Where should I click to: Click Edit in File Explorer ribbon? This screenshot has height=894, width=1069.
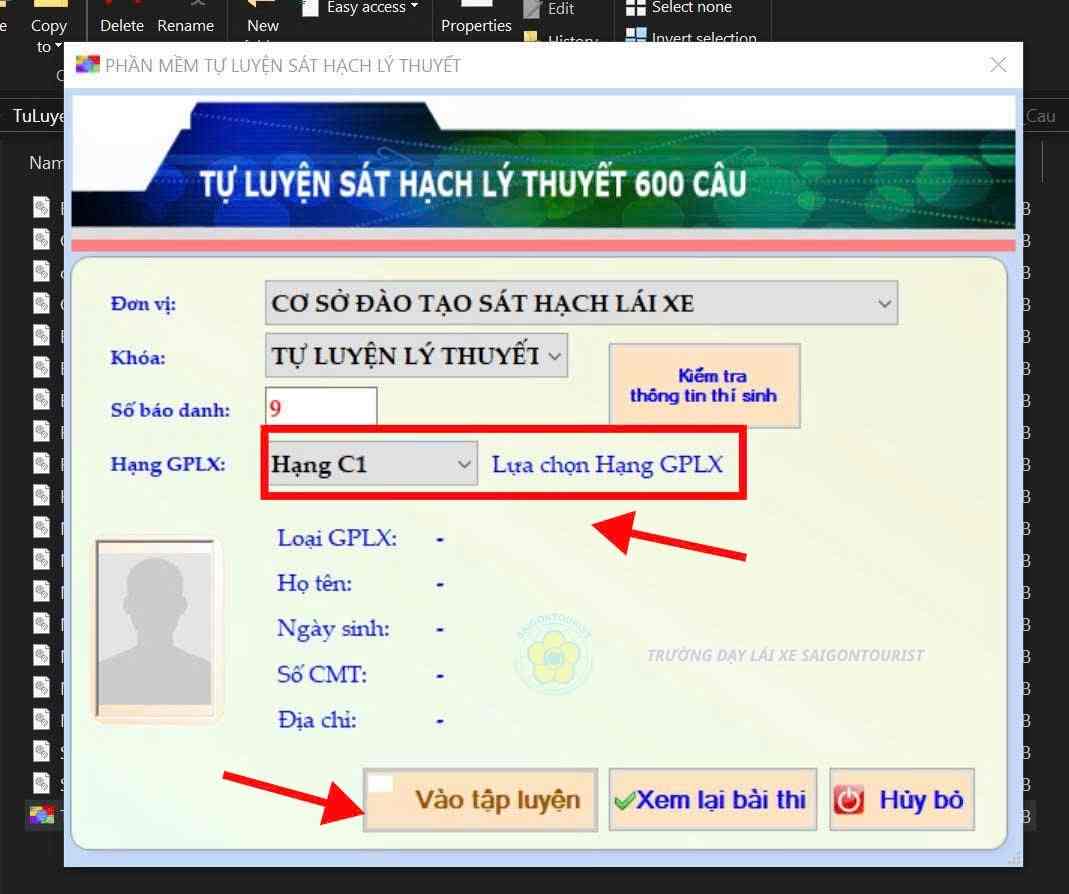549,9
